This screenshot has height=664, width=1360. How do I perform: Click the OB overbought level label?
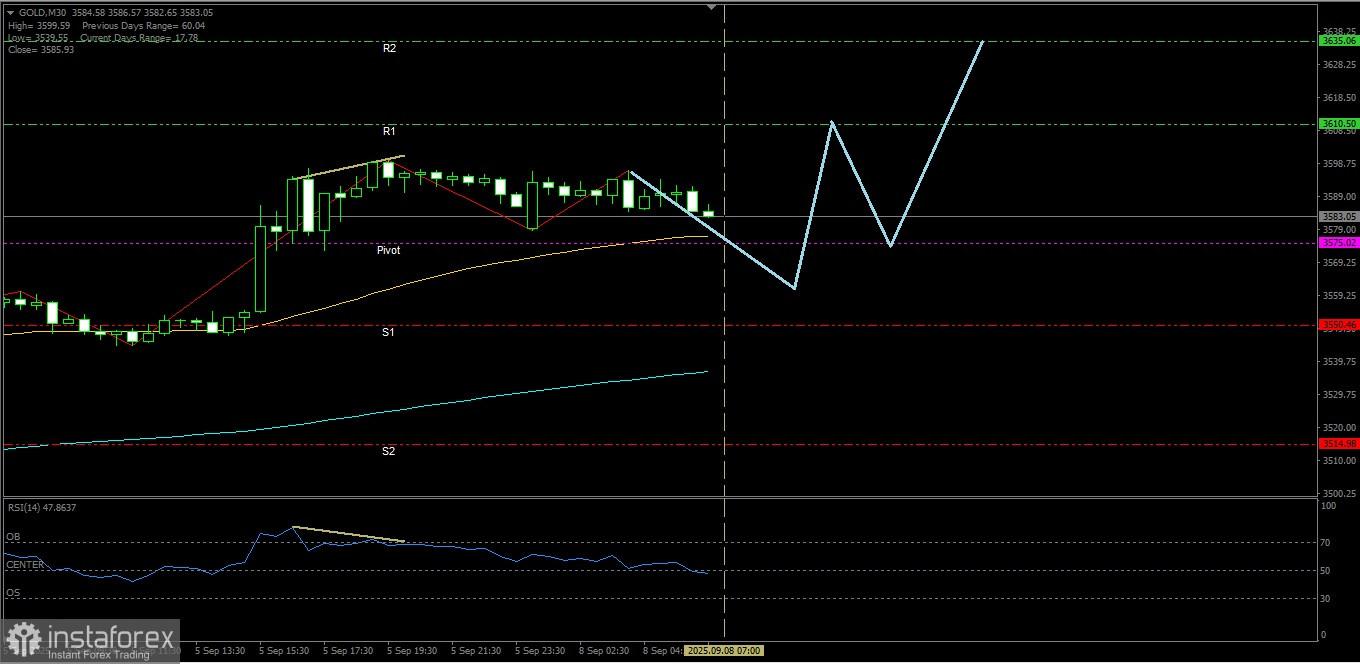tap(13, 537)
